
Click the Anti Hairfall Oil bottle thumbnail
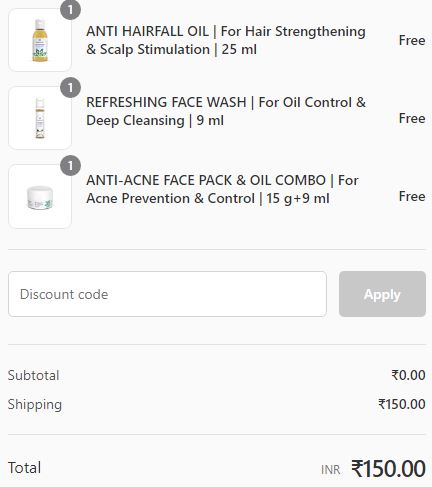pyautogui.click(x=40, y=40)
